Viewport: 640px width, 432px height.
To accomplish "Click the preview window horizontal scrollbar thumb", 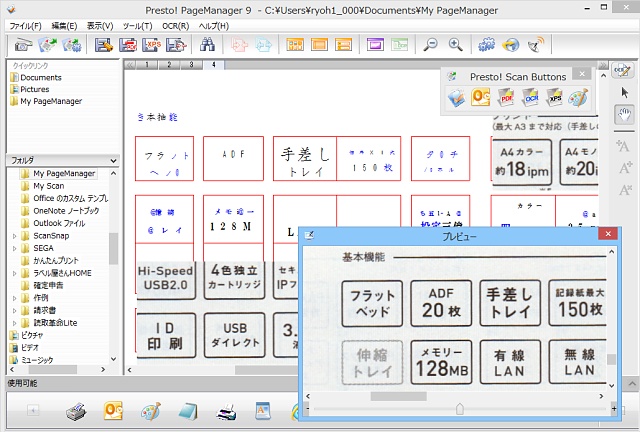I will tap(399, 396).
